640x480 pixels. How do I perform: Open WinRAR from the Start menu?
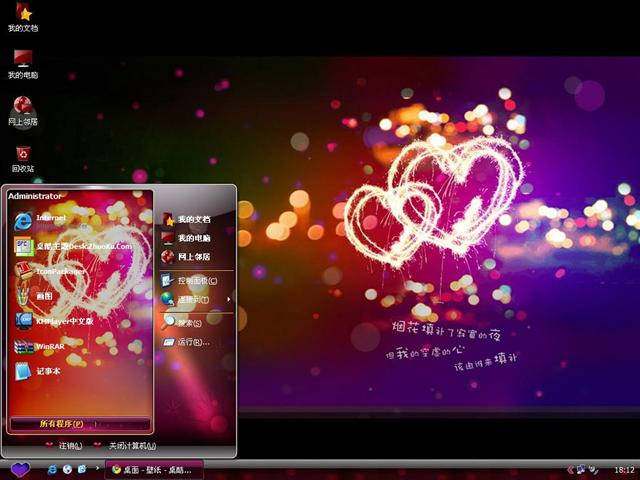pos(82,347)
